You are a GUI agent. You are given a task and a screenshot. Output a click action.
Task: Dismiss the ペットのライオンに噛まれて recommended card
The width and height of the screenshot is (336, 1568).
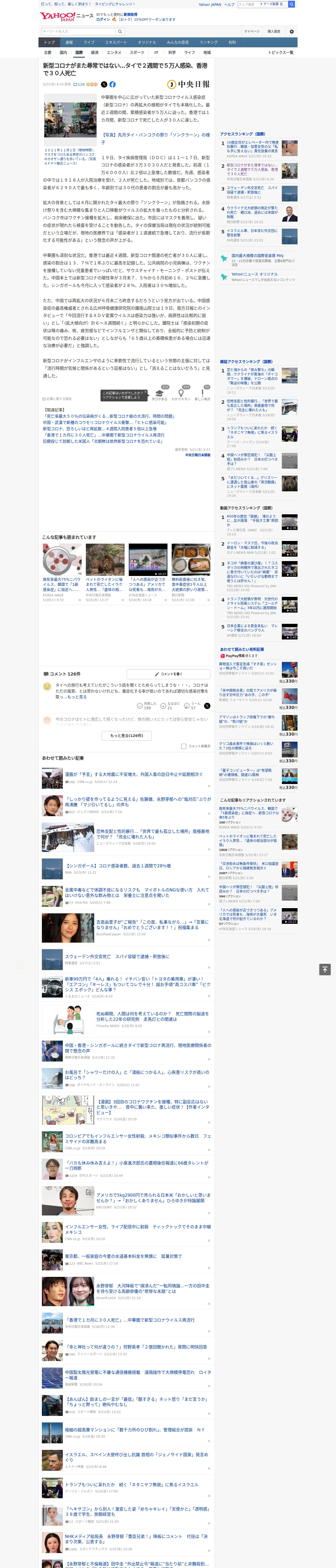(x=122, y=600)
